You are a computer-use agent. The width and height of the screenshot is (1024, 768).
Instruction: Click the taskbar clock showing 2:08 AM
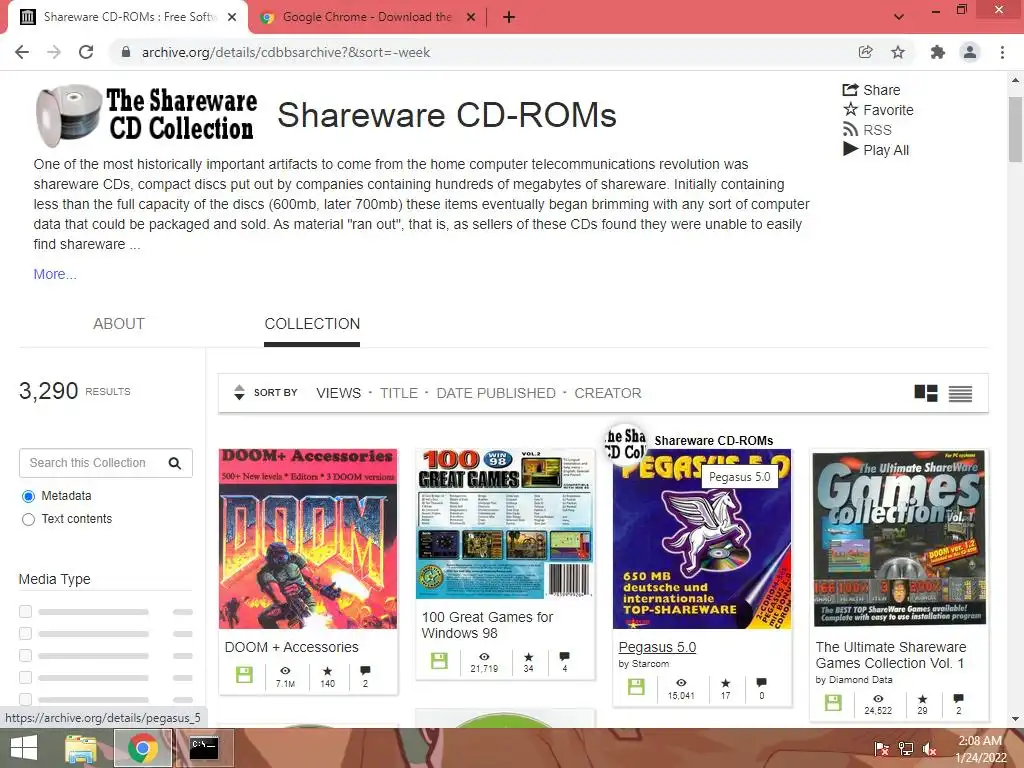(x=980, y=748)
